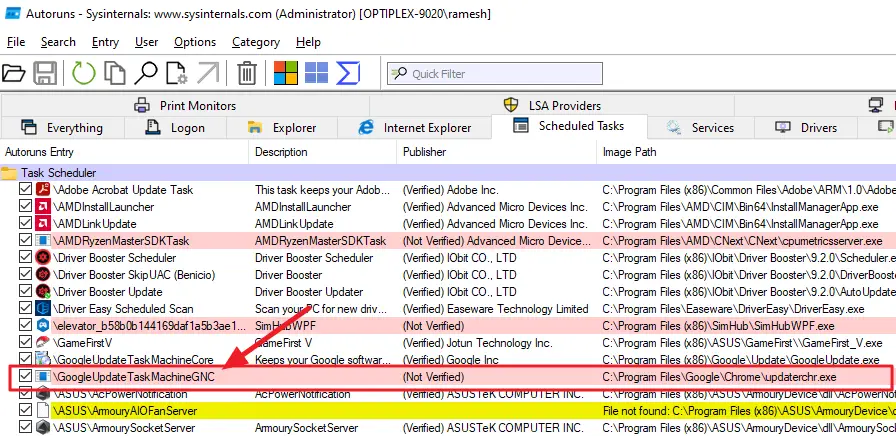Click the AMDInstallLauncher row icon
Screen dimensions: 896x436
pos(43,207)
